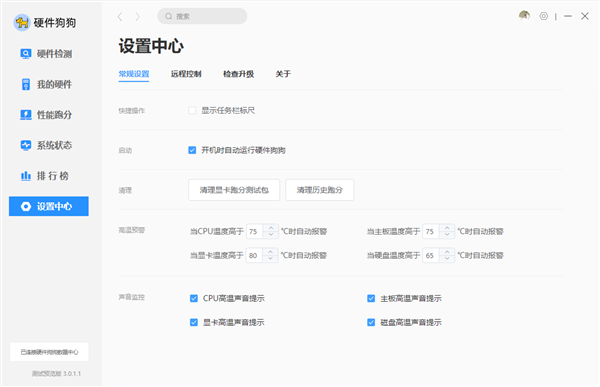Click the 声音监控 section label
Viewport: 600px width, 387px height.
point(131,297)
